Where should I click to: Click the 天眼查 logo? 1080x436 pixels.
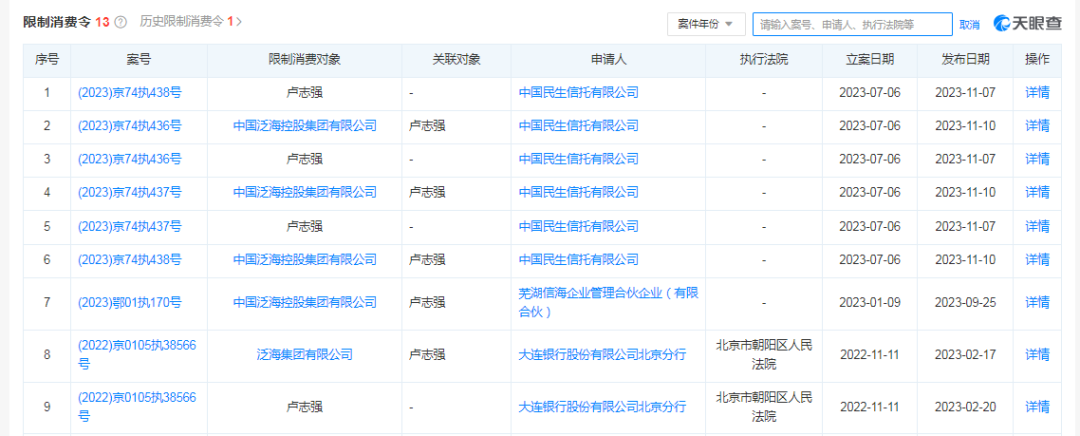[x=1027, y=23]
